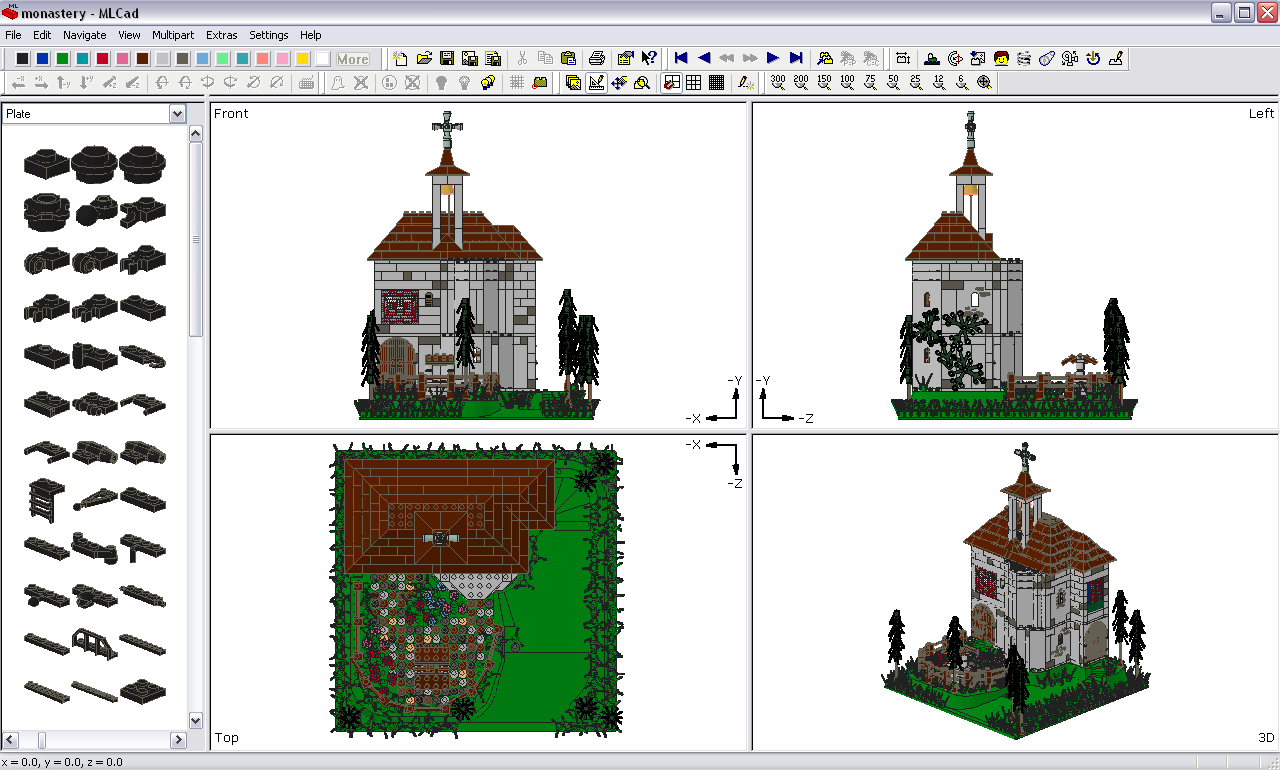Jump to last step with blue end icon
Screen dimensions: 1280x770
point(796,58)
